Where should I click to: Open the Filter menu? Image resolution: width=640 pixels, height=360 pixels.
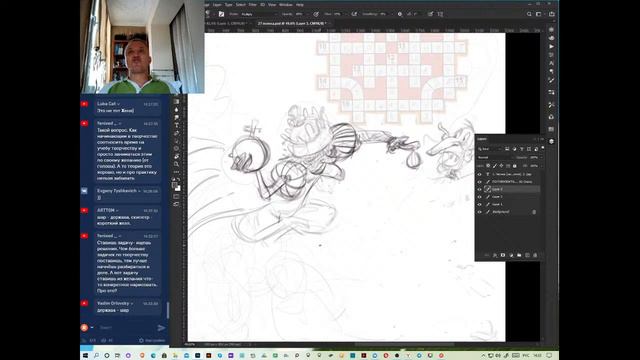click(x=253, y=4)
